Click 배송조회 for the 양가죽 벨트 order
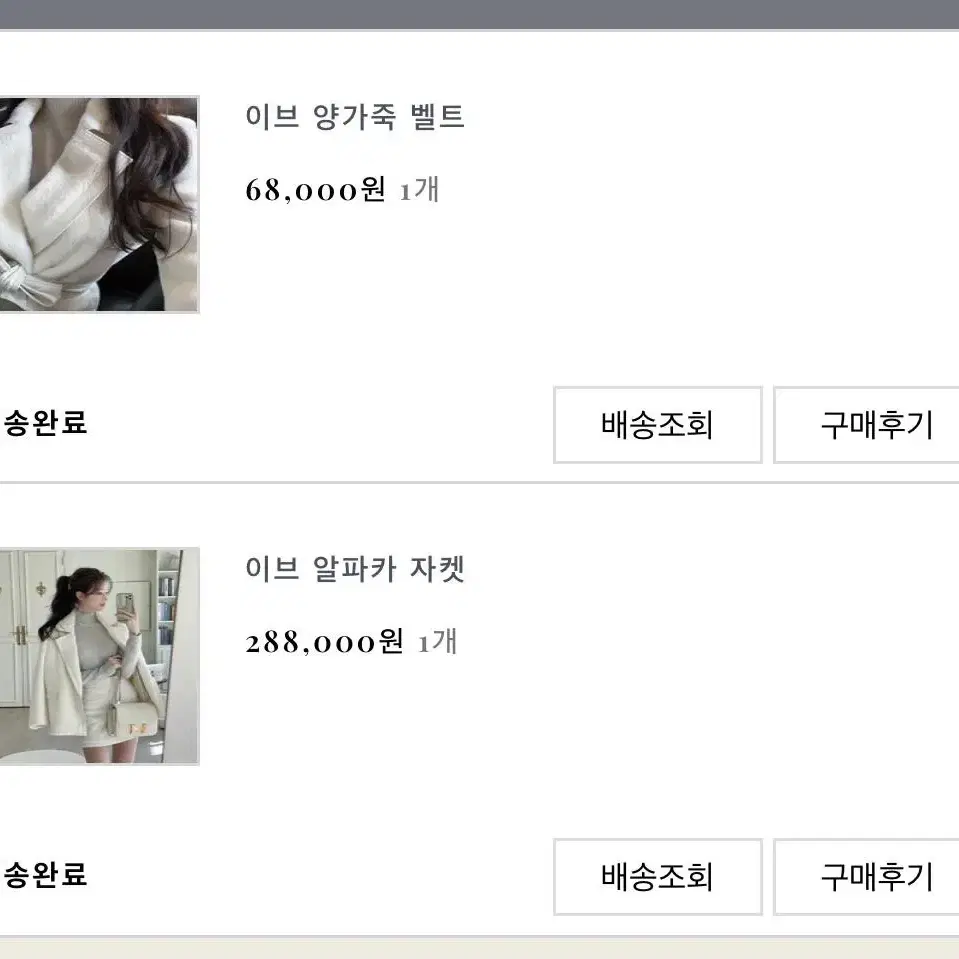Image resolution: width=959 pixels, height=959 pixels. click(657, 424)
